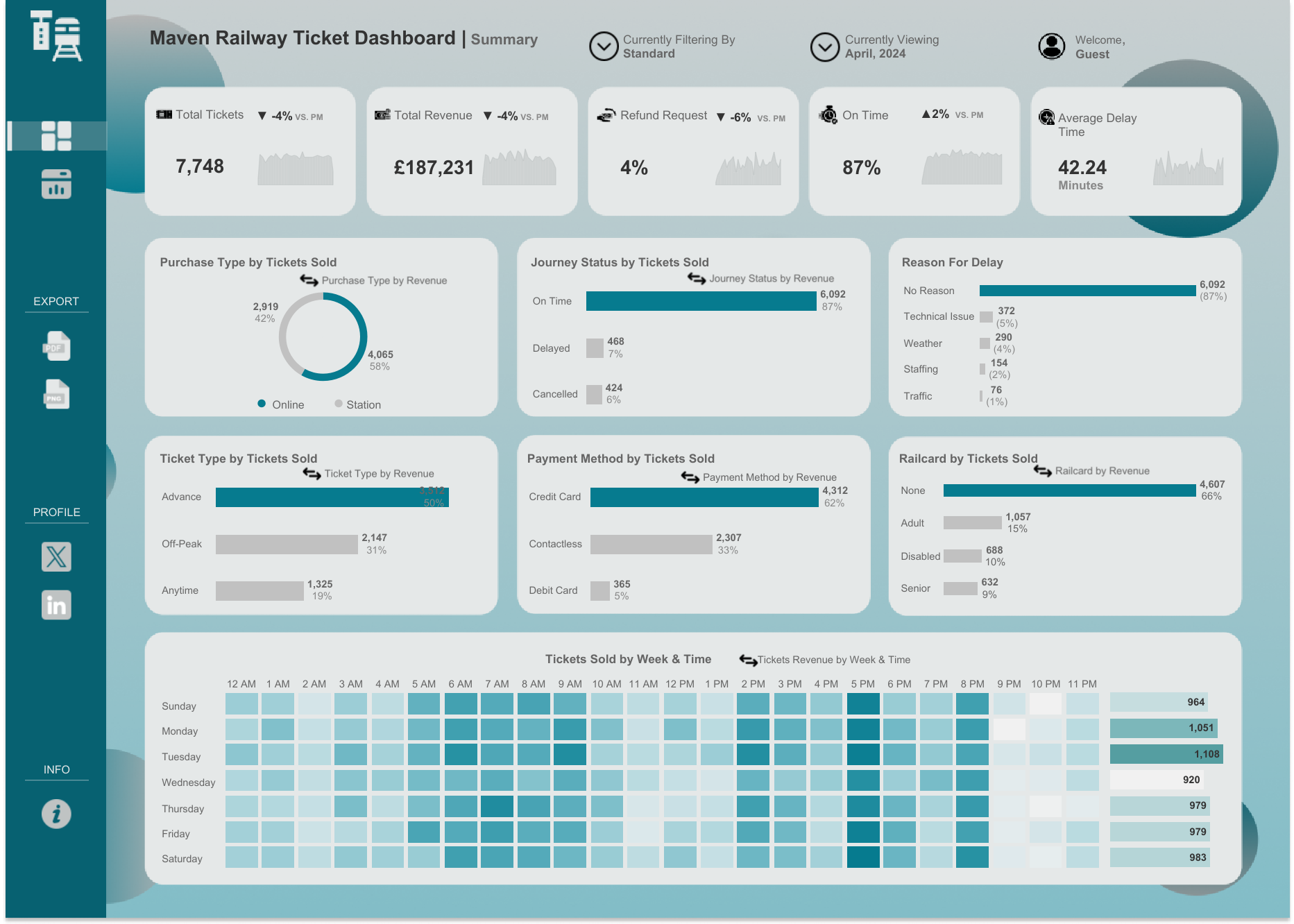
Task: Select the Credit Card bar
Action: coord(704,497)
